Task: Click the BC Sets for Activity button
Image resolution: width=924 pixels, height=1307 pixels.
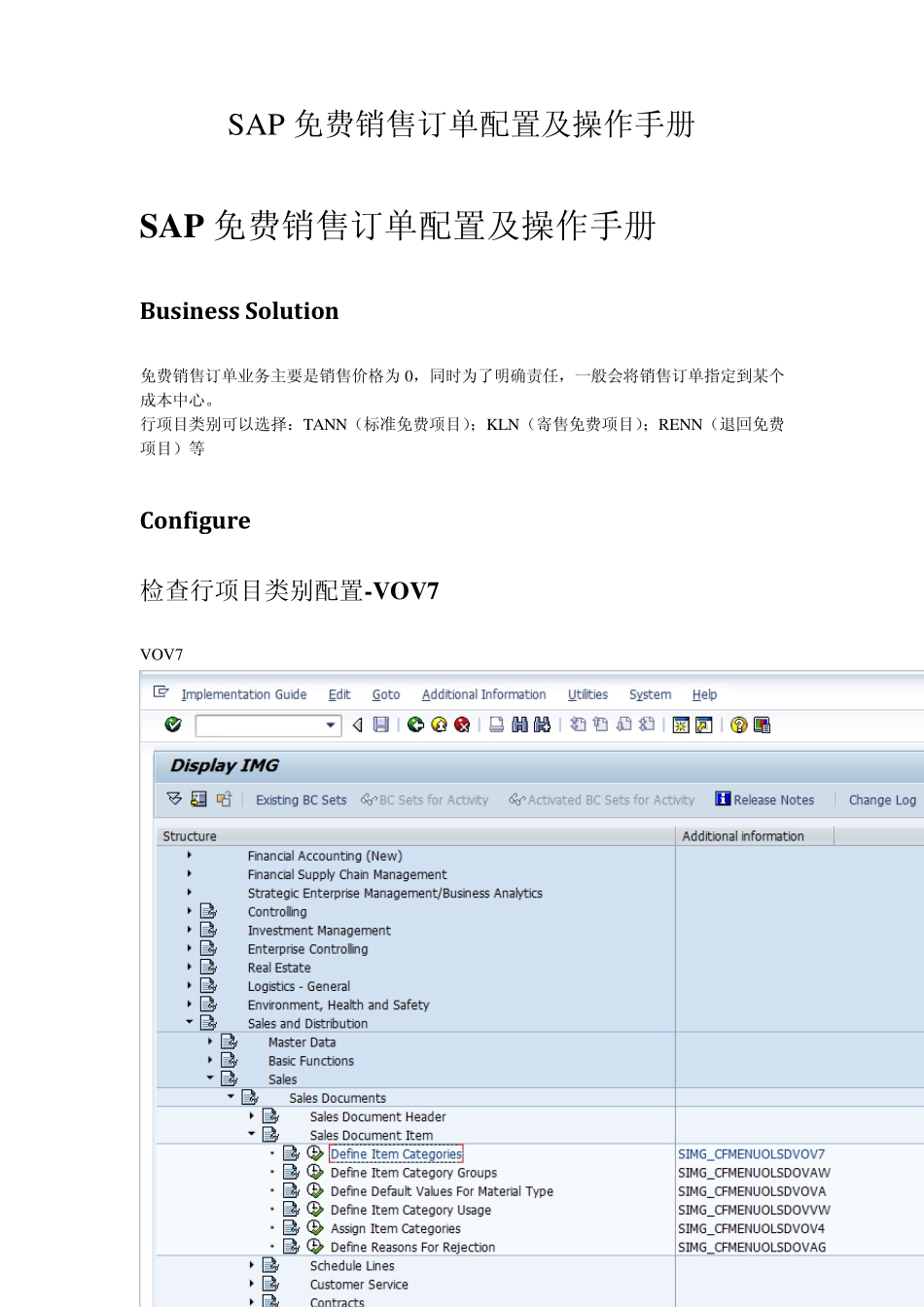Action: [425, 799]
